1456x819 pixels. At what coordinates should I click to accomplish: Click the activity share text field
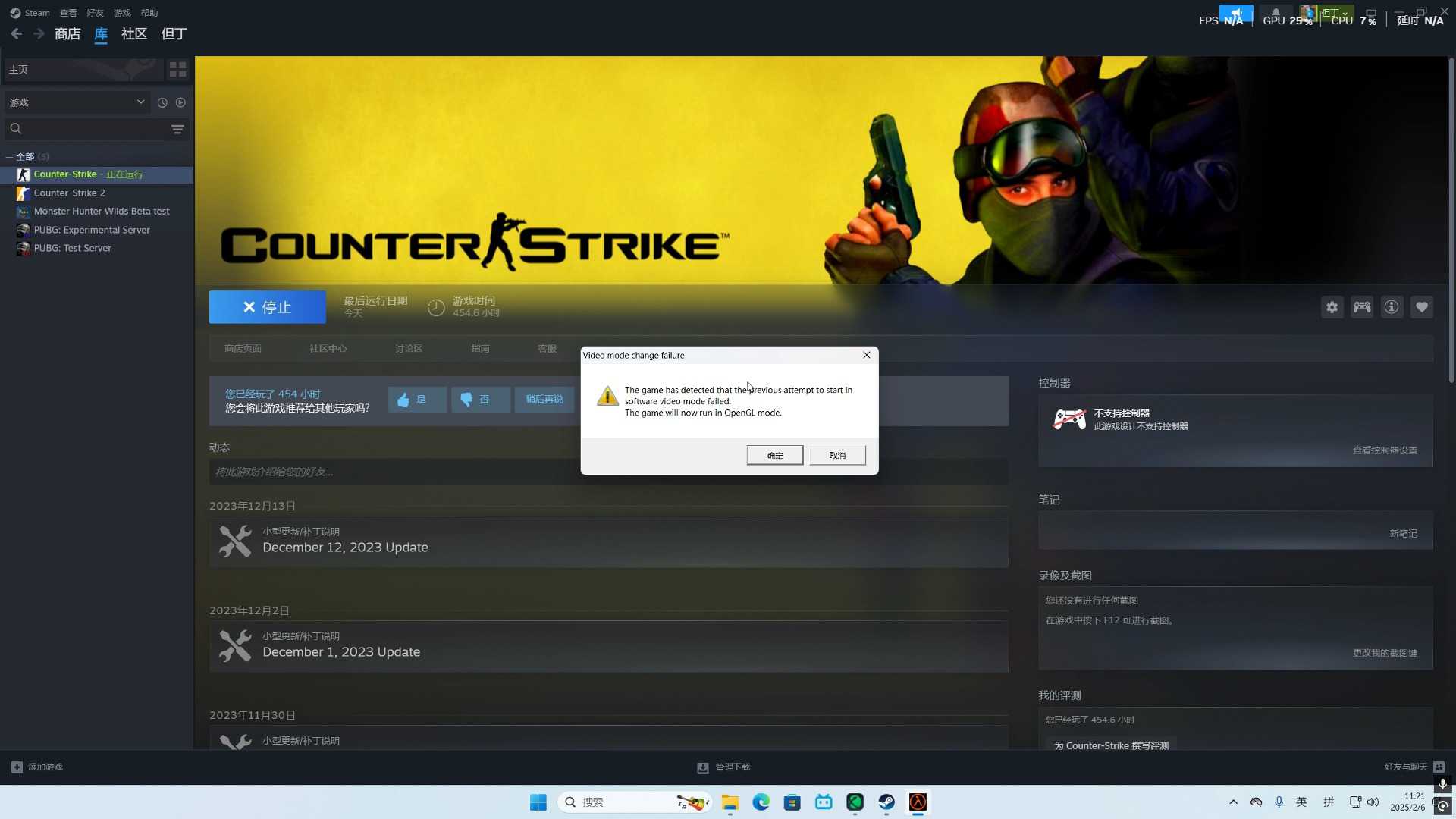point(609,472)
